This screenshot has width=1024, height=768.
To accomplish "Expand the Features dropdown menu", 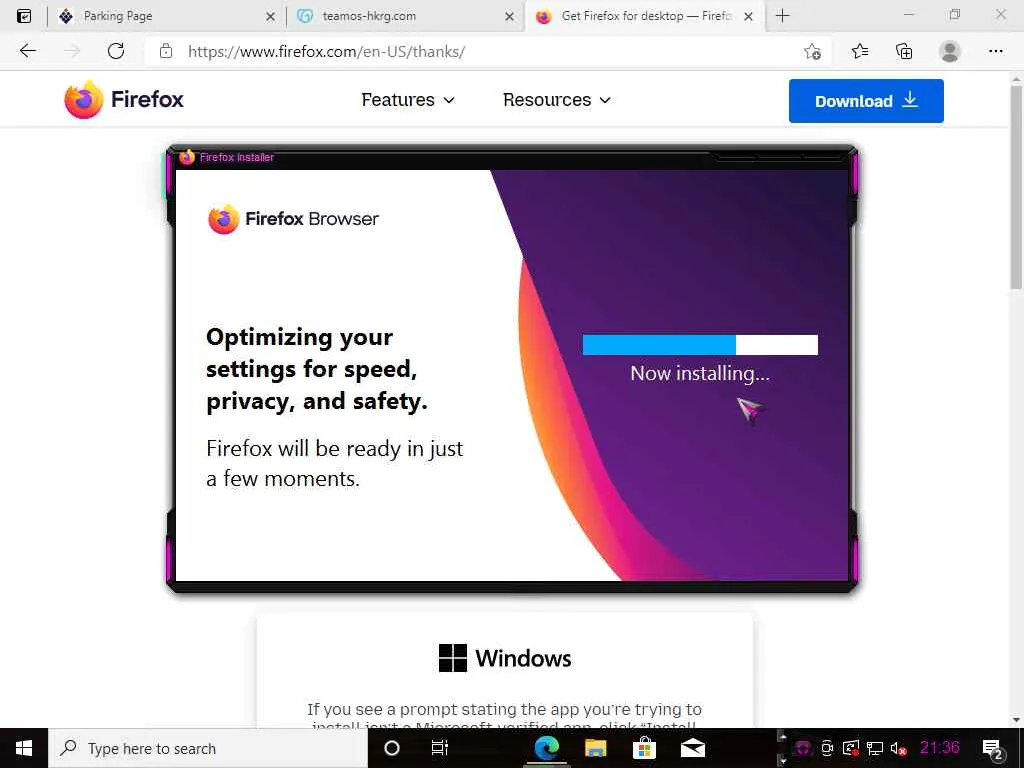I will click(408, 100).
